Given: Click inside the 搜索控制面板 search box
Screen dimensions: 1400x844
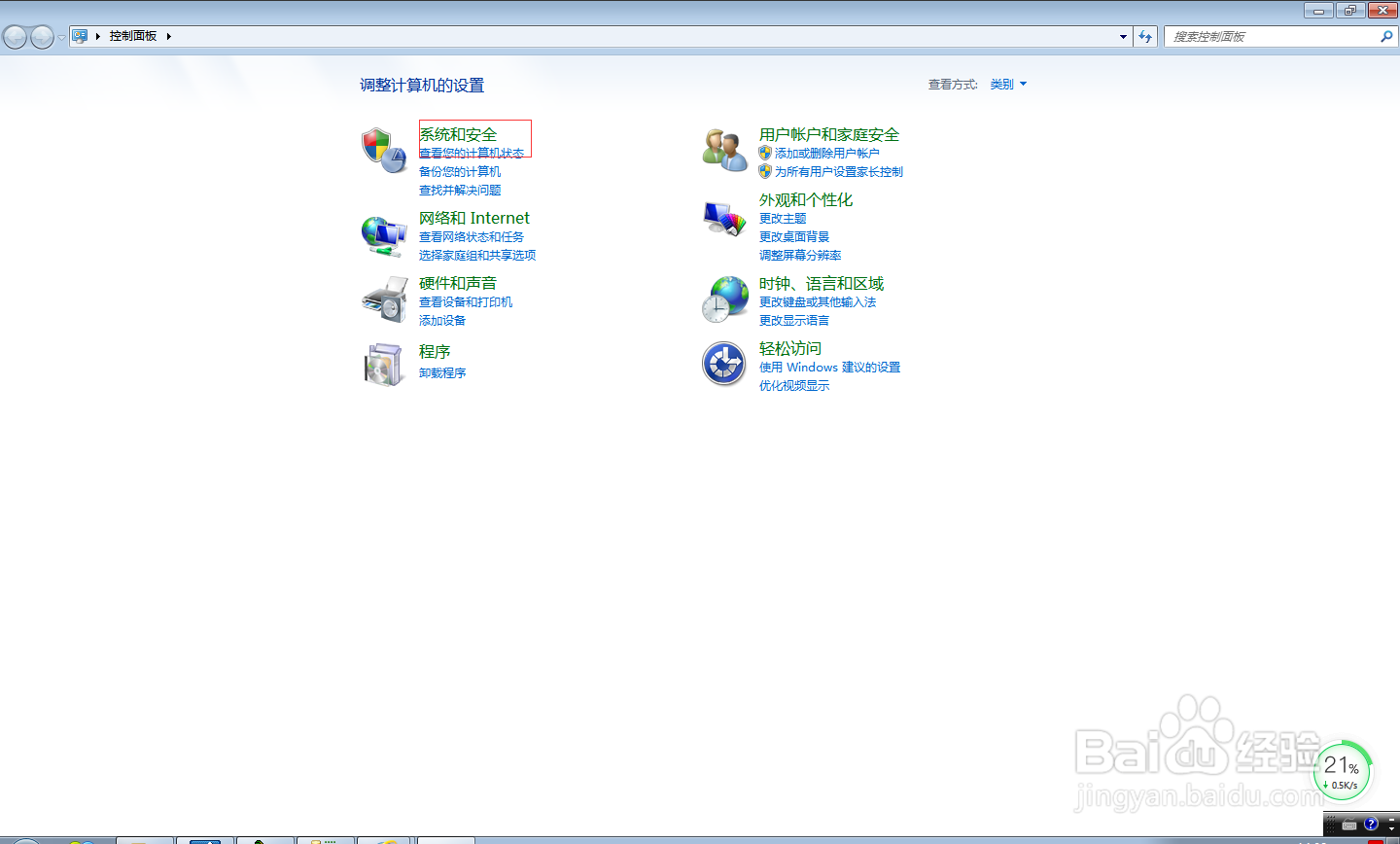Looking at the screenshot, I should (x=1264, y=36).
